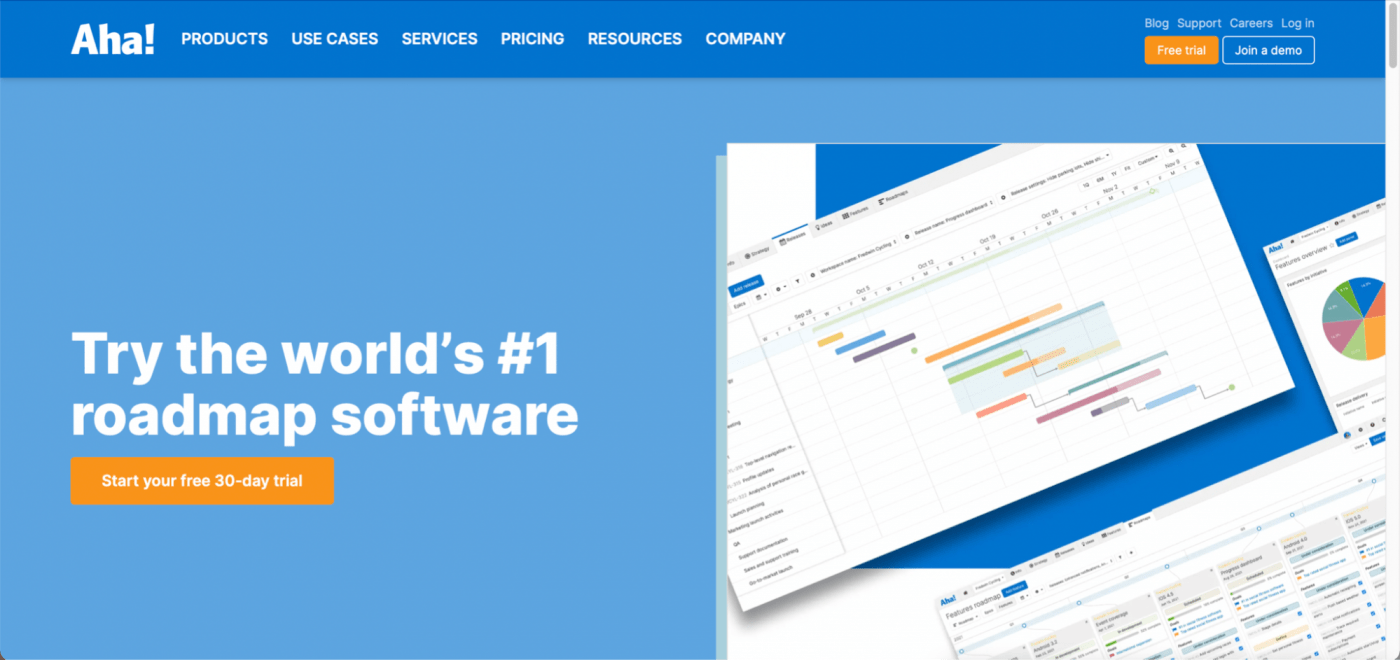Go to the PRICING page
The image size is (1400, 660).
[x=532, y=39]
